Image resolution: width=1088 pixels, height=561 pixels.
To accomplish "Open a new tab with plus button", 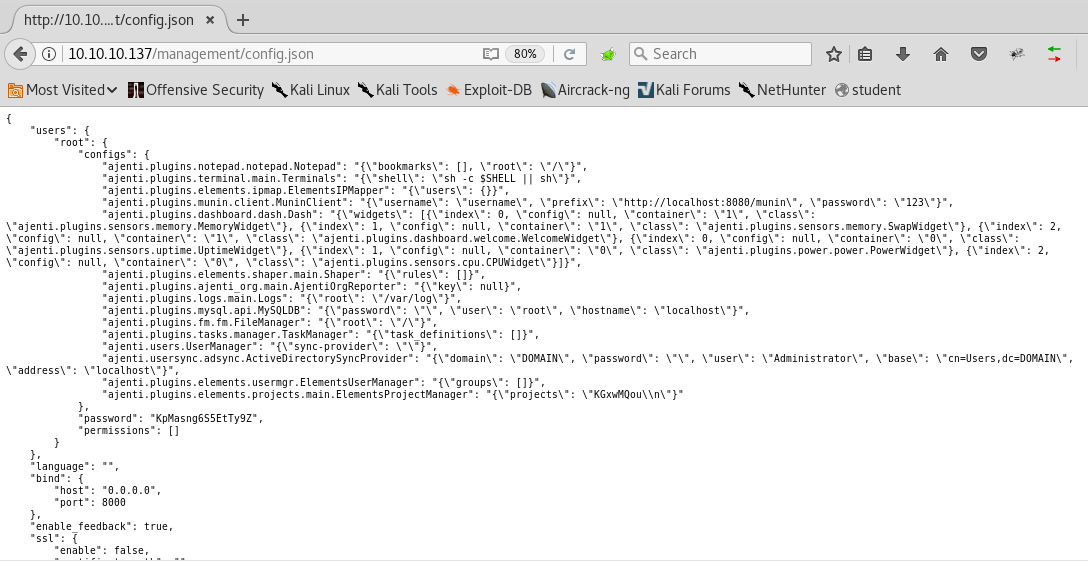I will (243, 19).
